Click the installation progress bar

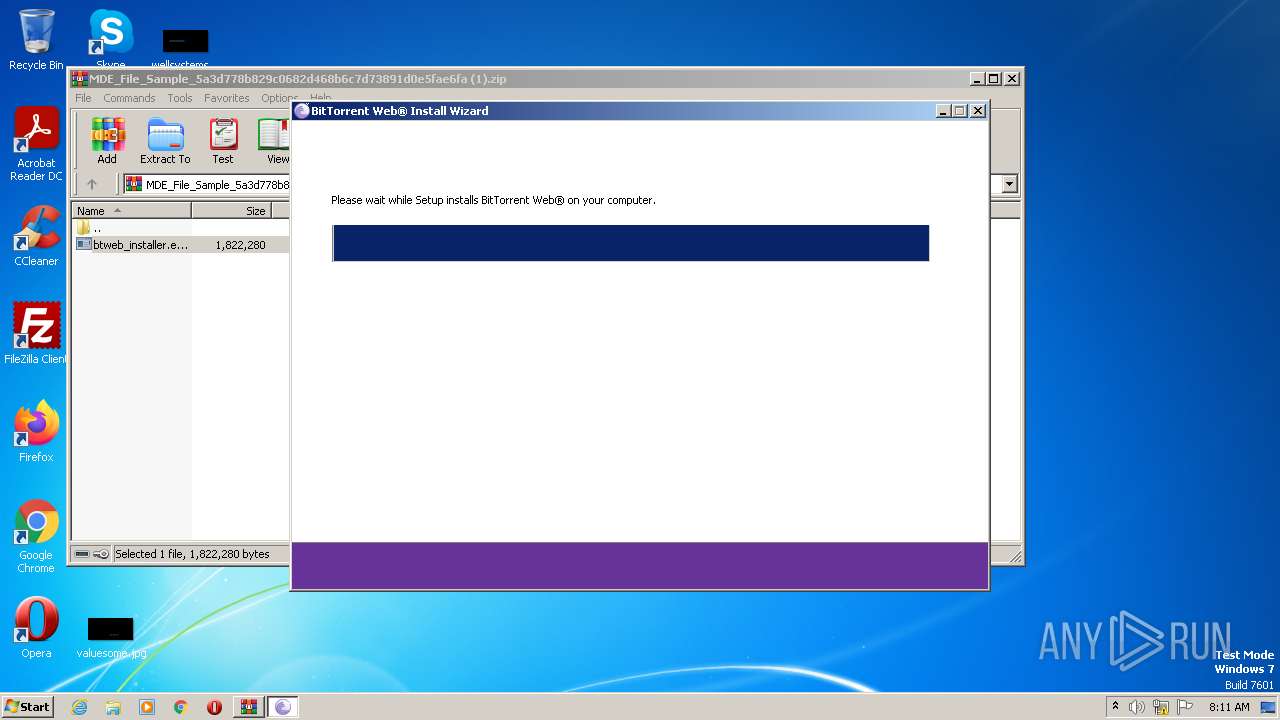click(x=631, y=243)
